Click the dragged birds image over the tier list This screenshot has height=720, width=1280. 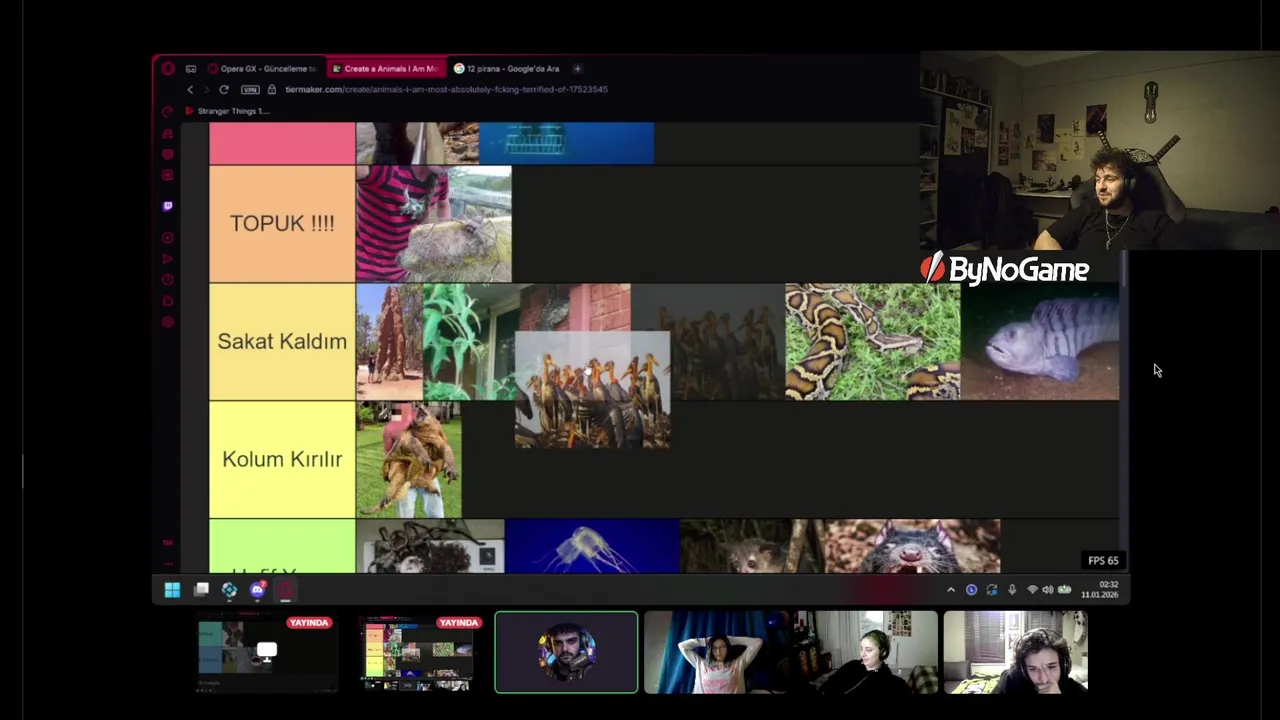(x=592, y=390)
